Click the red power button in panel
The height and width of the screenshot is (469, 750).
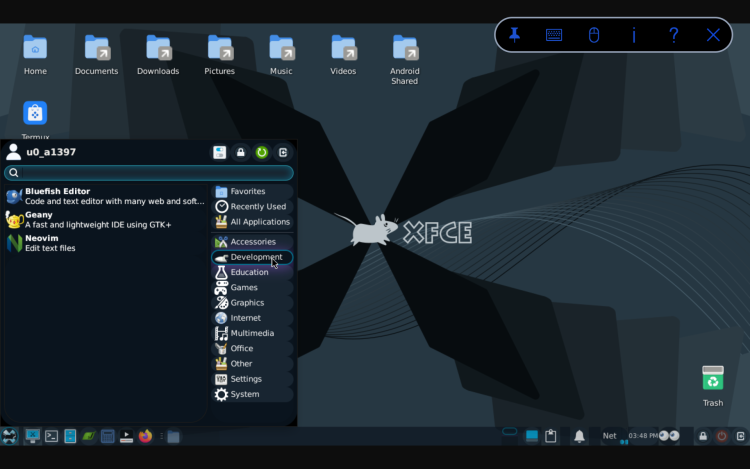[x=722, y=436]
